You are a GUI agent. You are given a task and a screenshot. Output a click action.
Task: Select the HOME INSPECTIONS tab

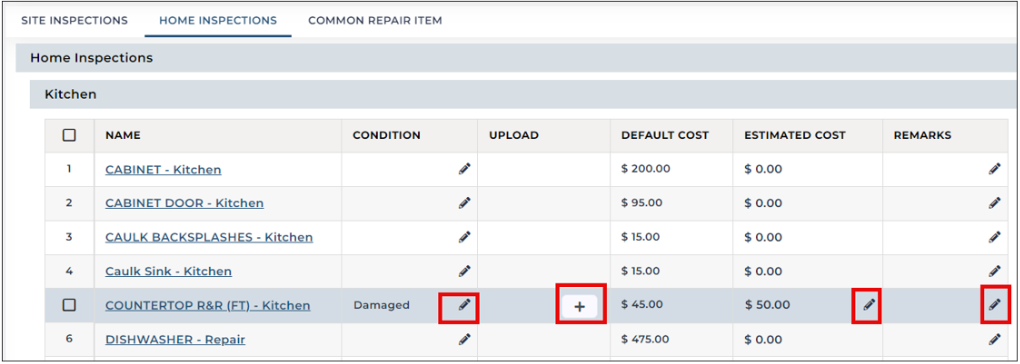pyautogui.click(x=218, y=20)
